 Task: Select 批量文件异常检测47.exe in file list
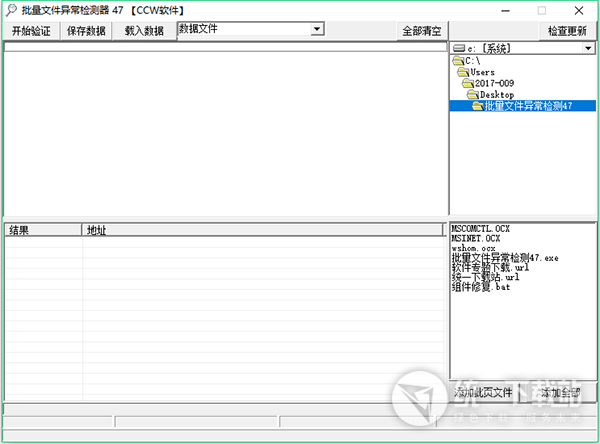click(x=504, y=258)
